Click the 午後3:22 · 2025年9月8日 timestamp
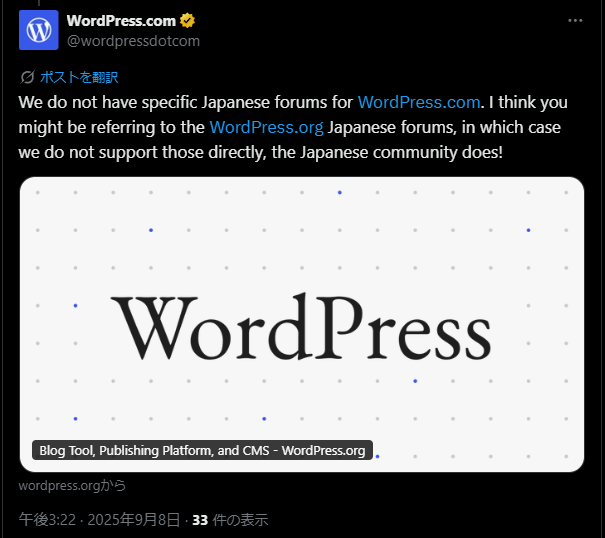 point(99,520)
